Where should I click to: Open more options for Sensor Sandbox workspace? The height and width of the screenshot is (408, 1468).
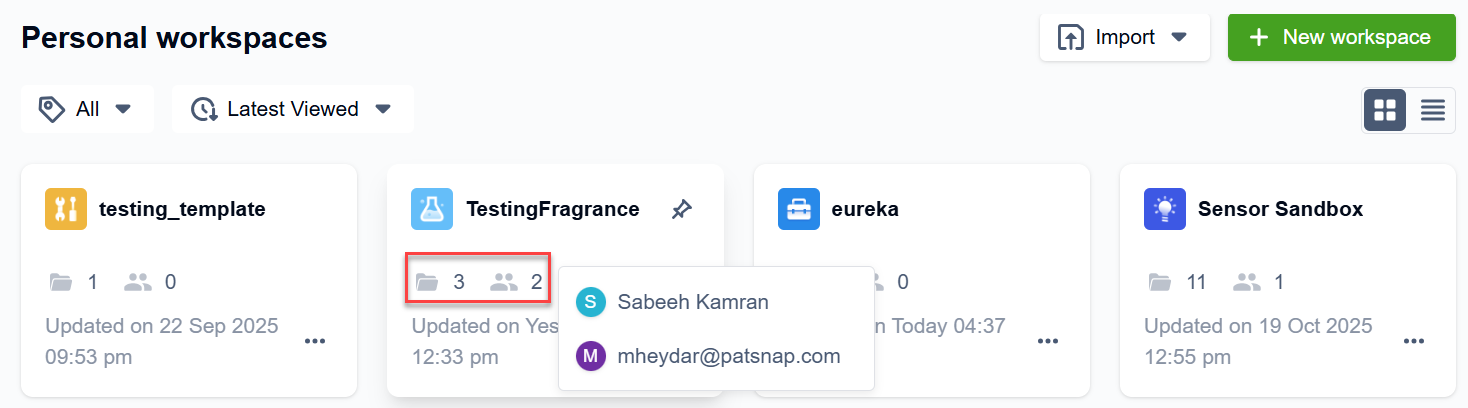[x=1414, y=341]
